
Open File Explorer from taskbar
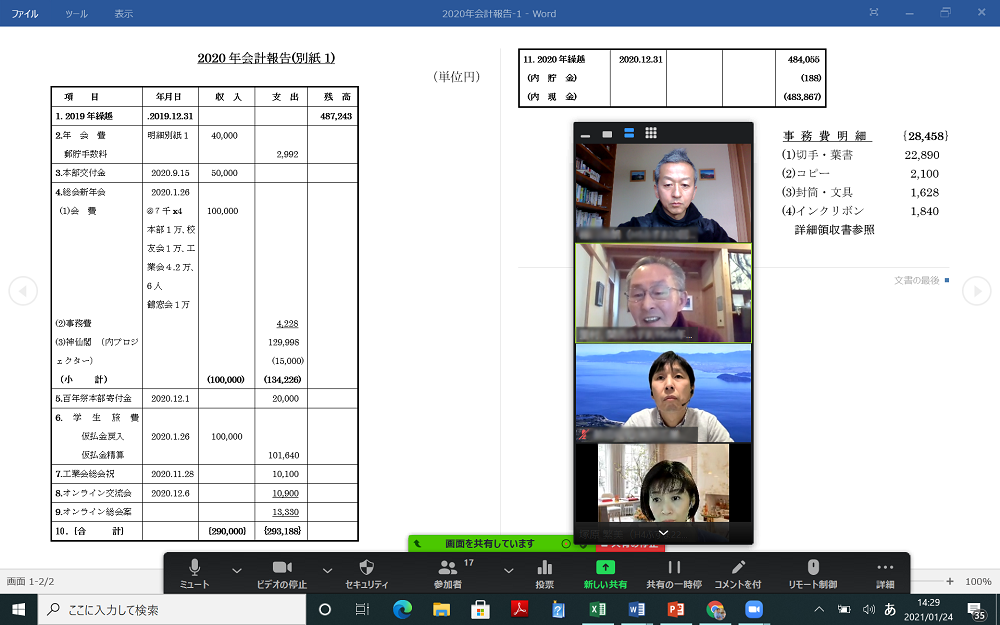tap(441, 610)
